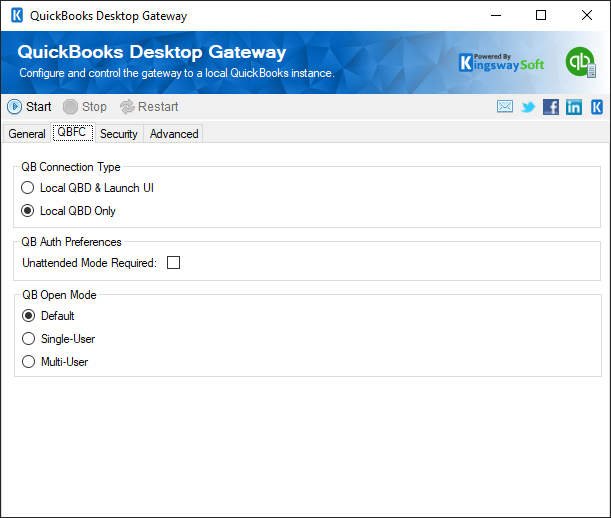Restart the gateway service
The height and width of the screenshot is (518, 611).
[149, 106]
